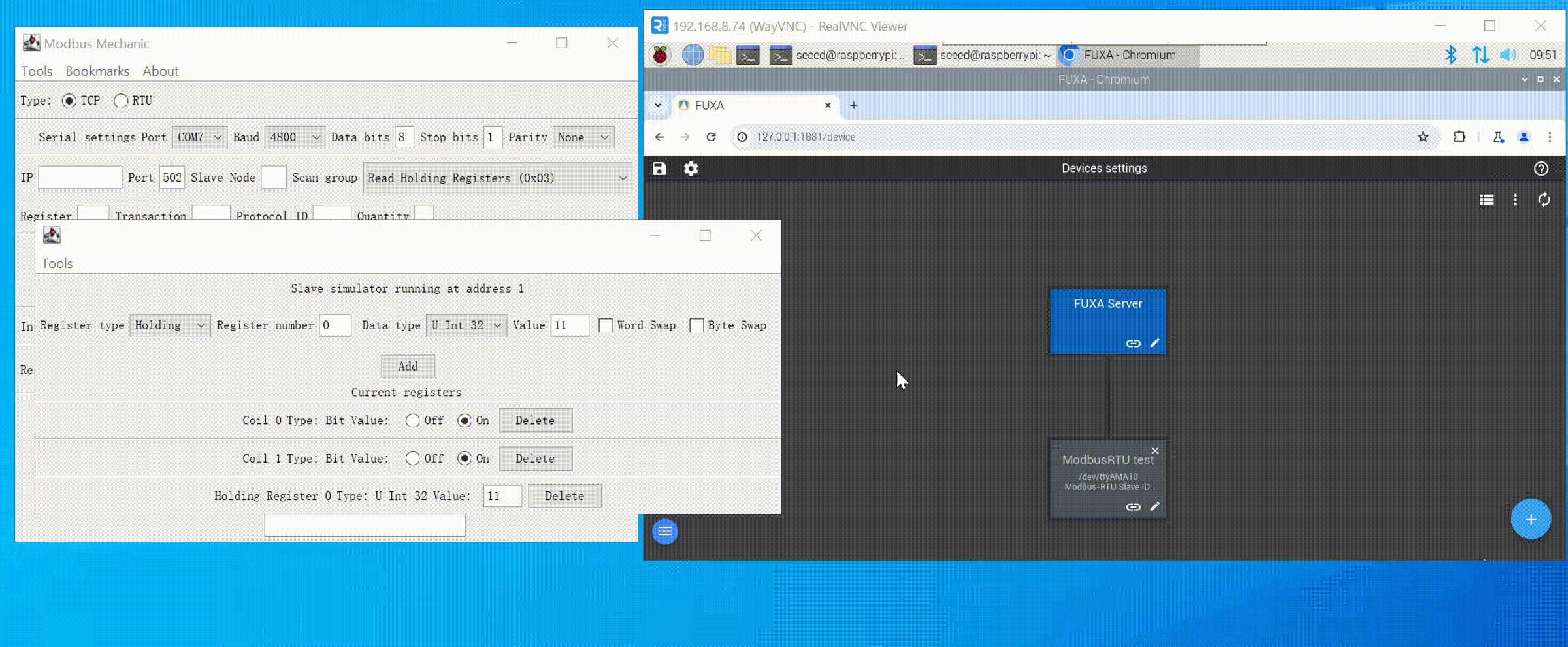Switch to the FUXA Chromium tab
The height and width of the screenshot is (647, 1568).
pyautogui.click(x=754, y=105)
